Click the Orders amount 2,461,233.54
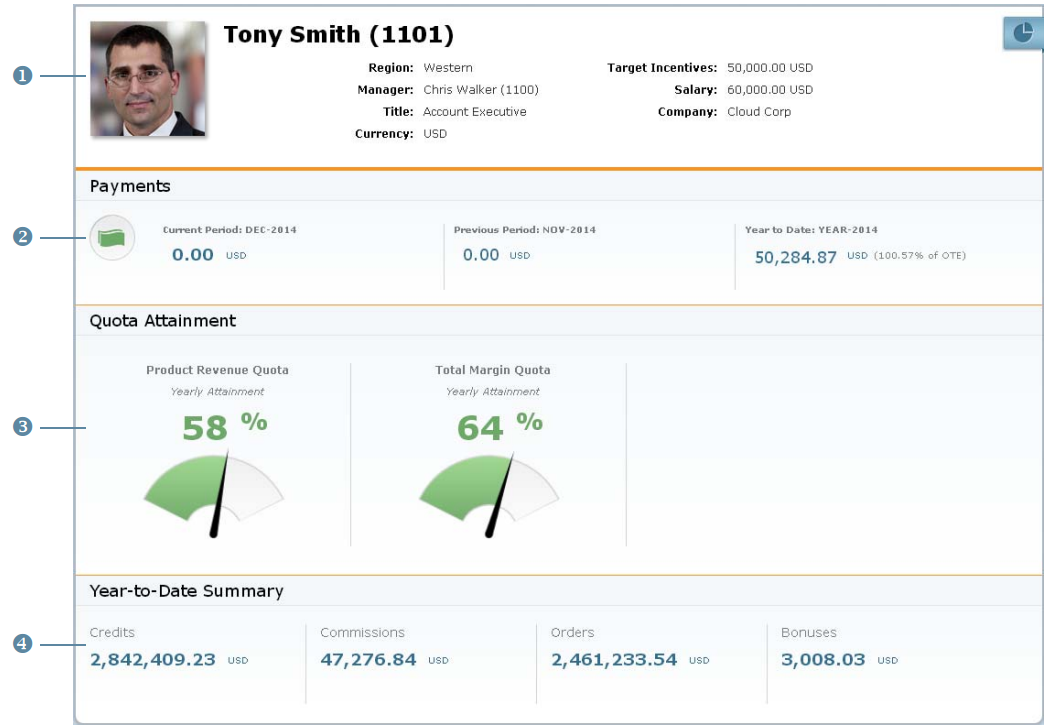 pyautogui.click(x=614, y=660)
